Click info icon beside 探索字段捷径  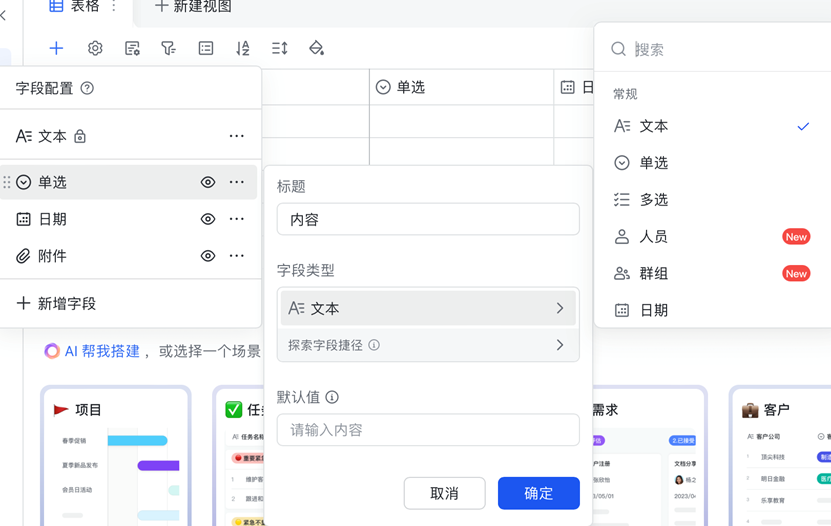(374, 345)
